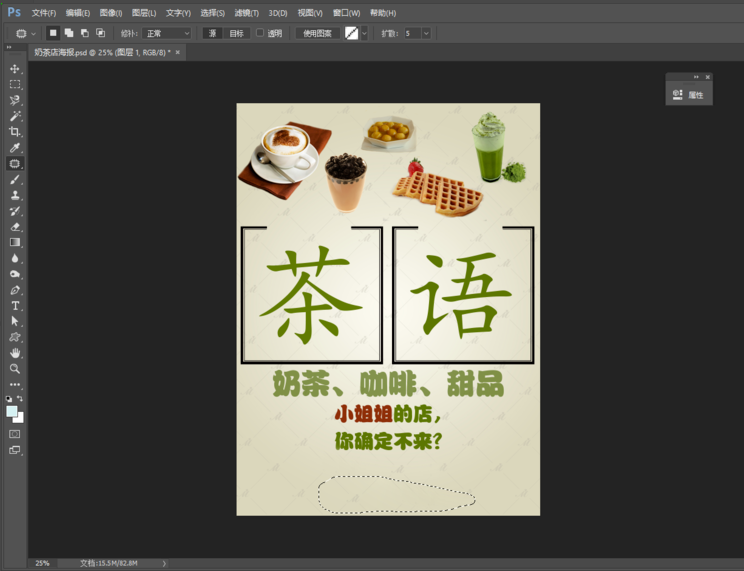Screen dimensions: 744x571
Task: Select the Zoom tool
Action: (x=15, y=369)
